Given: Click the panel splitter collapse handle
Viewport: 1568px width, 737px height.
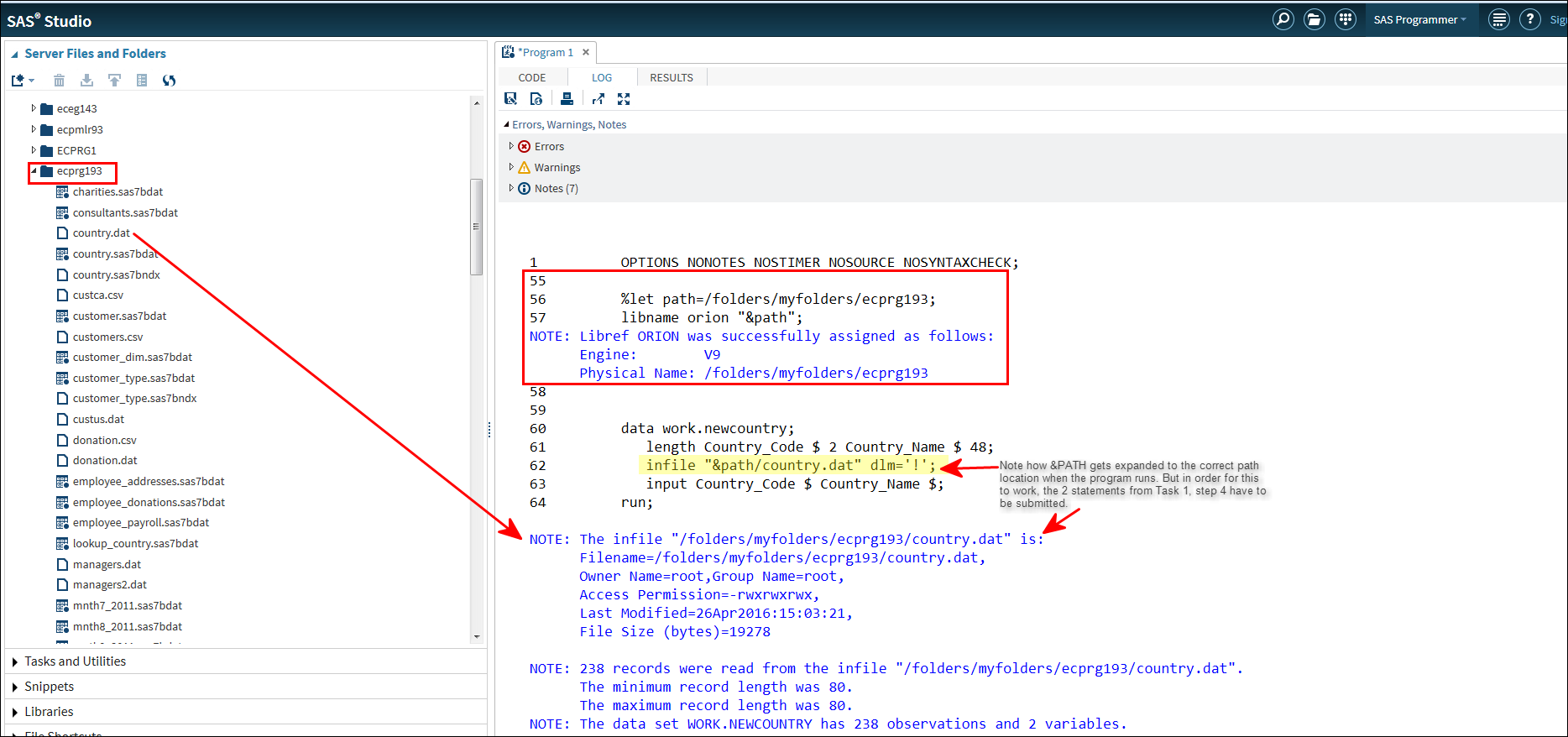Looking at the screenshot, I should pos(489,430).
